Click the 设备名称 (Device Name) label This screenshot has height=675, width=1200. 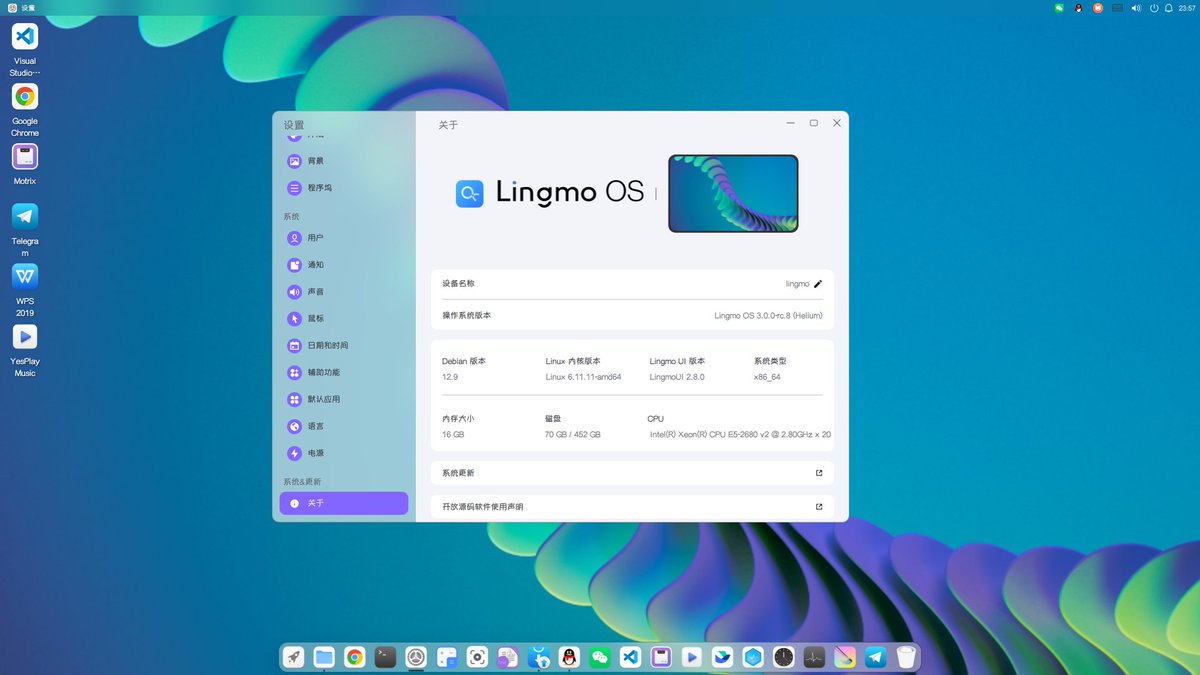pos(458,283)
